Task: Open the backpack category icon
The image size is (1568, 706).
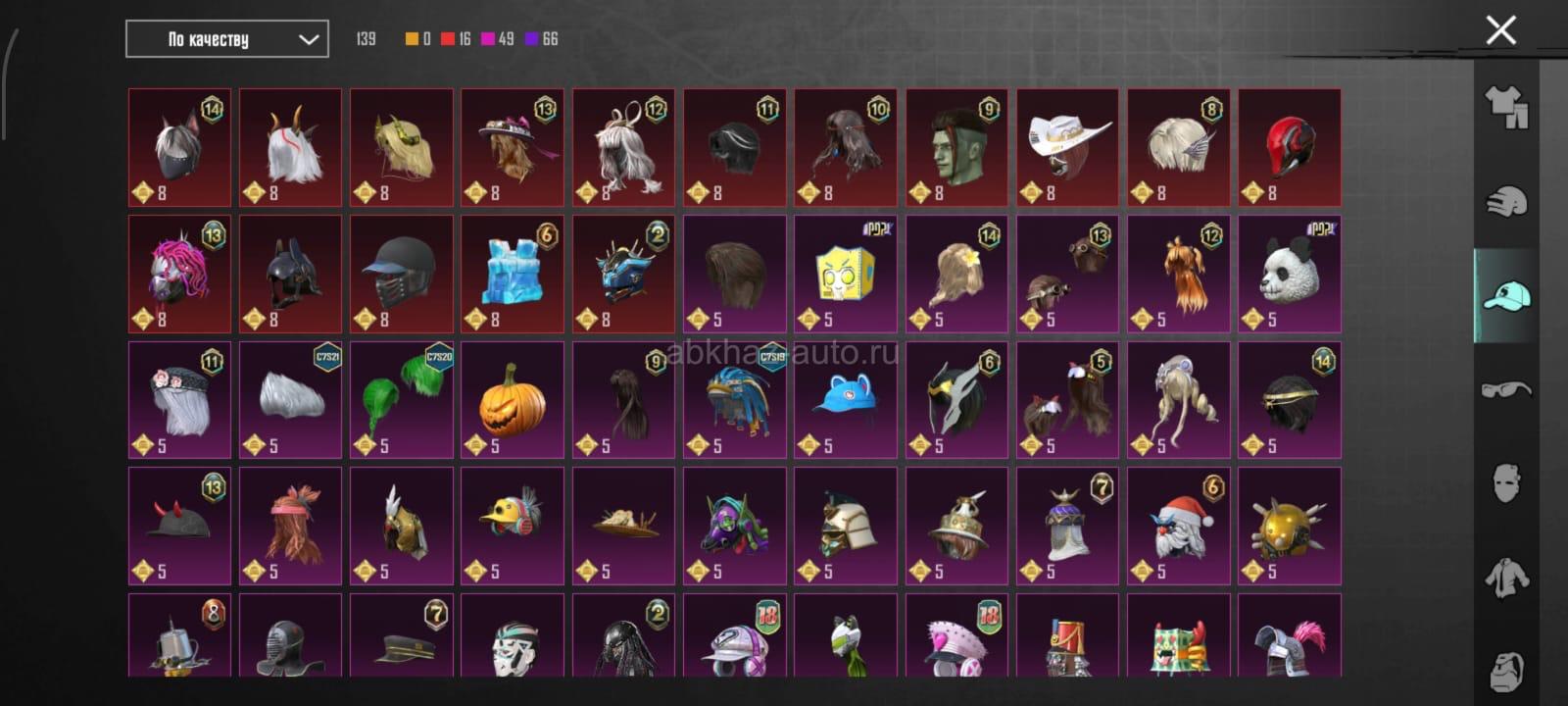Action: [1506, 671]
